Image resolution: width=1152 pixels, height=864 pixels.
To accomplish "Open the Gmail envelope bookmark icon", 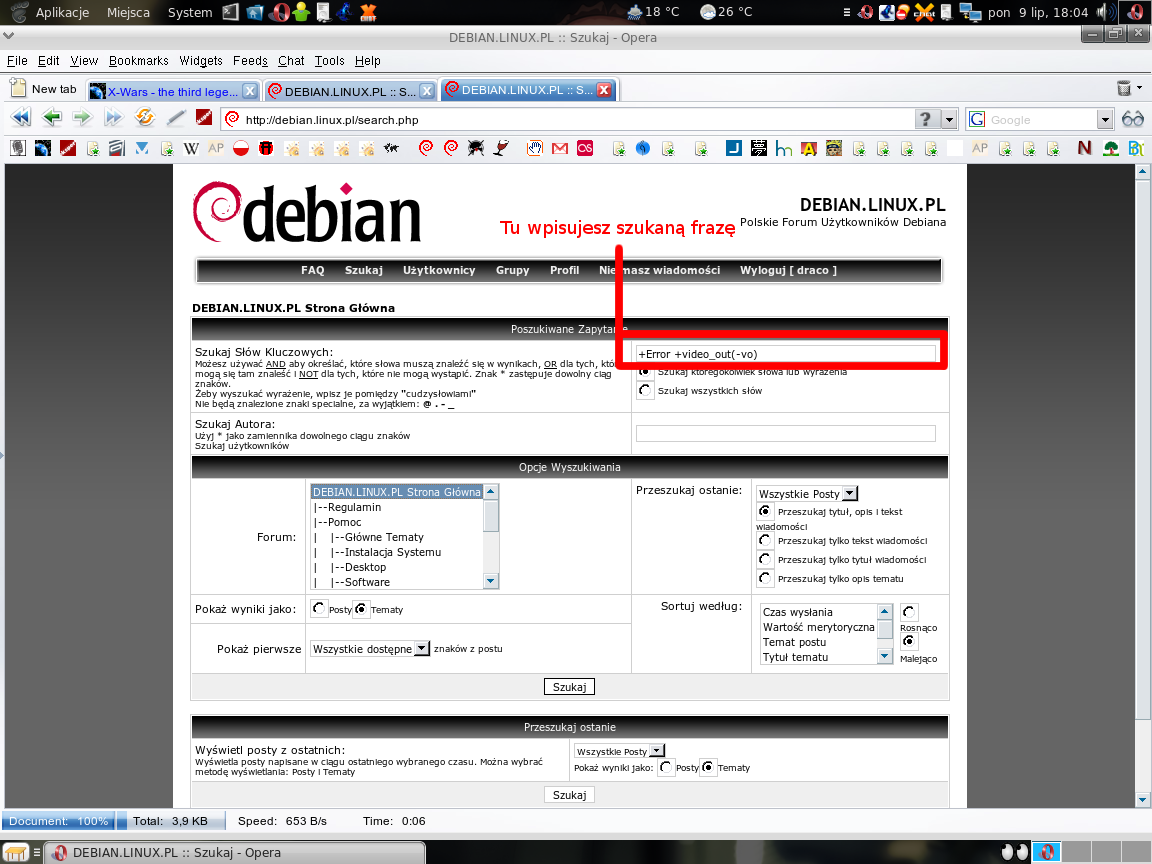I will (560, 148).
